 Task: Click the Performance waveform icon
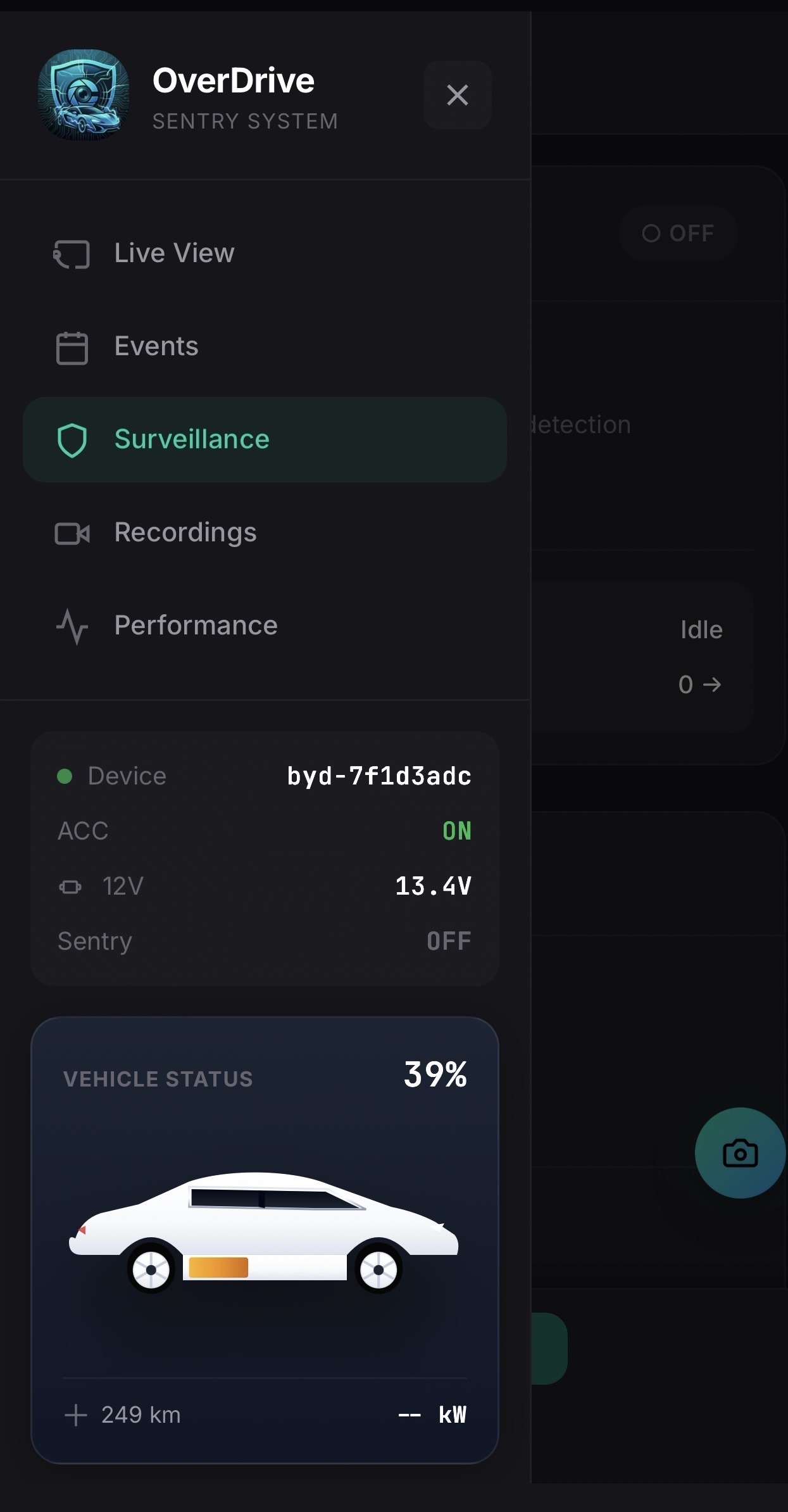[72, 627]
